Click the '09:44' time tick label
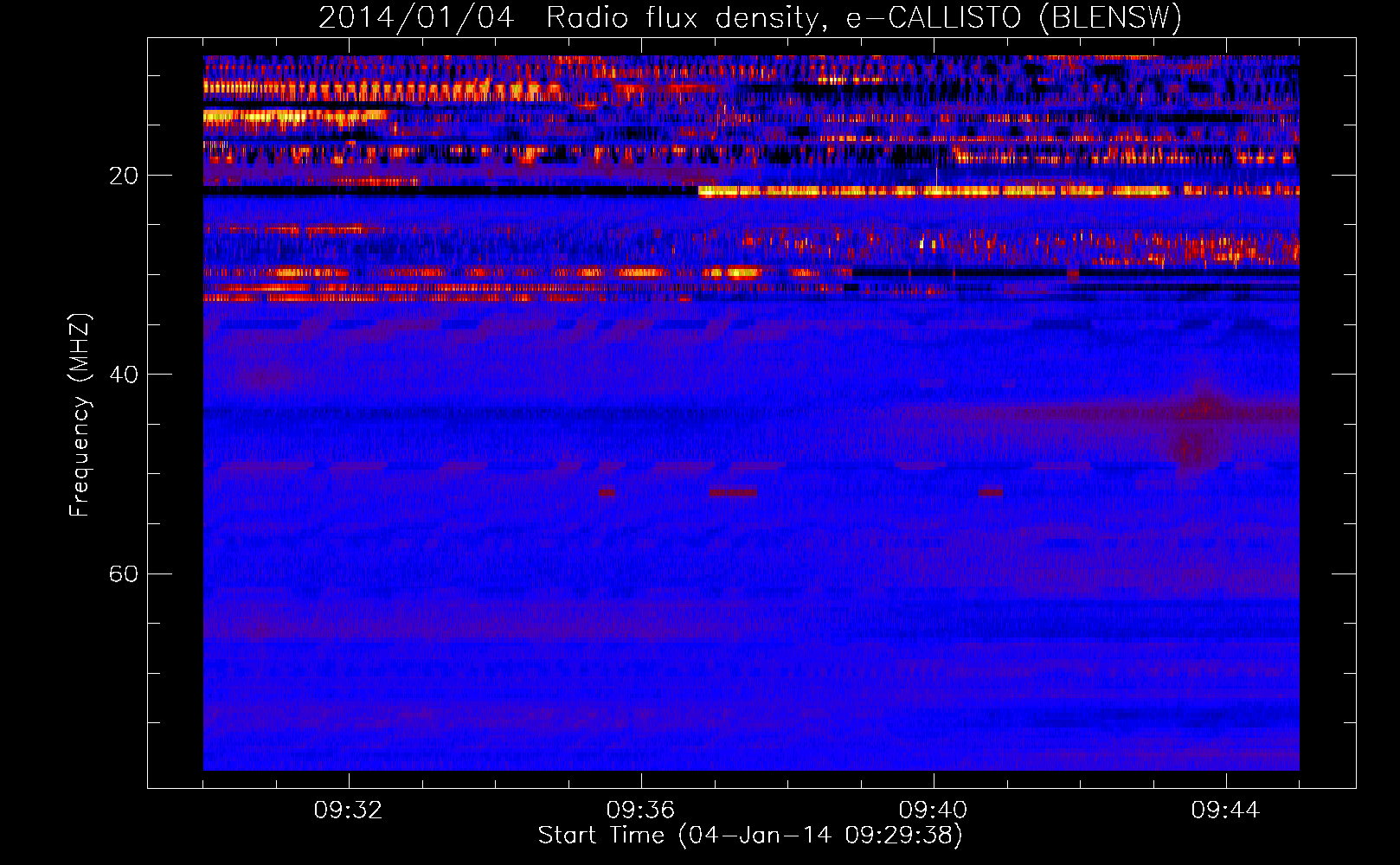Viewport: 1400px width, 865px height. click(x=1226, y=811)
